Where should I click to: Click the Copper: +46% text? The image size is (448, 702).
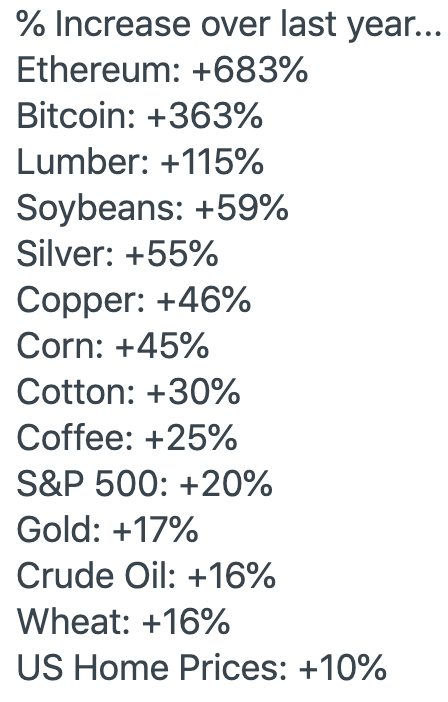(134, 301)
